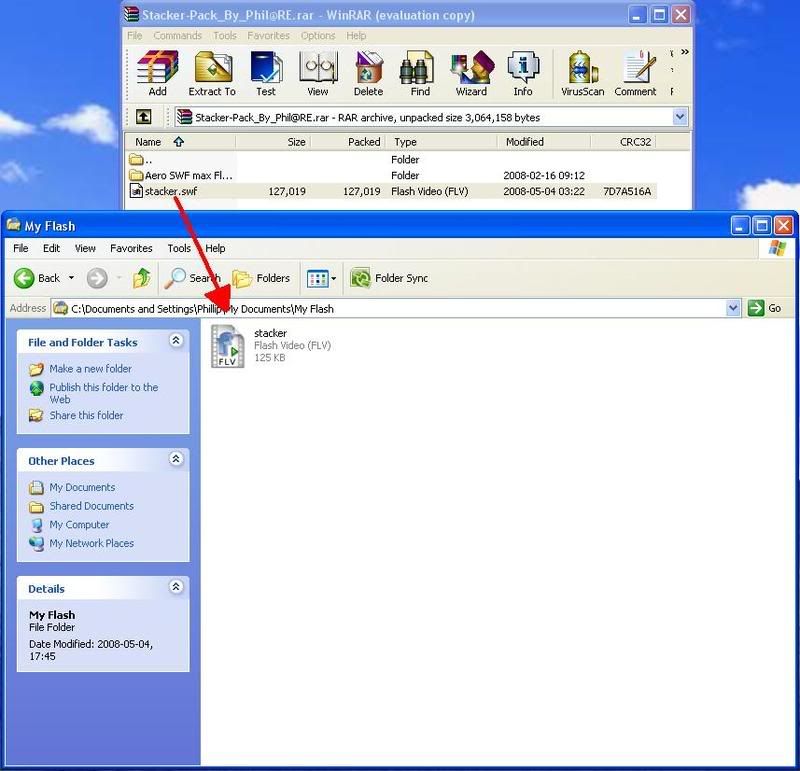Open the Back history dropdown arrow
This screenshot has height=771, width=800.
[71, 278]
